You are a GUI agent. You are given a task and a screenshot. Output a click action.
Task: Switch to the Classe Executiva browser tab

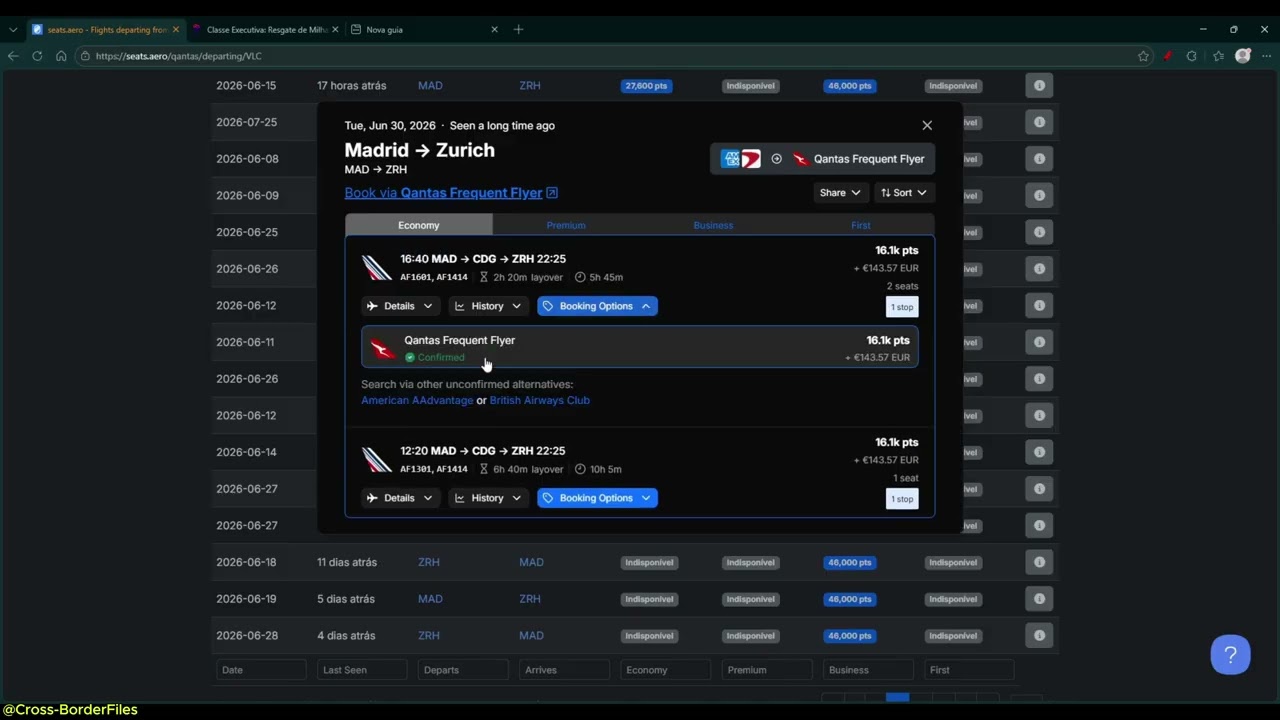[266, 30]
